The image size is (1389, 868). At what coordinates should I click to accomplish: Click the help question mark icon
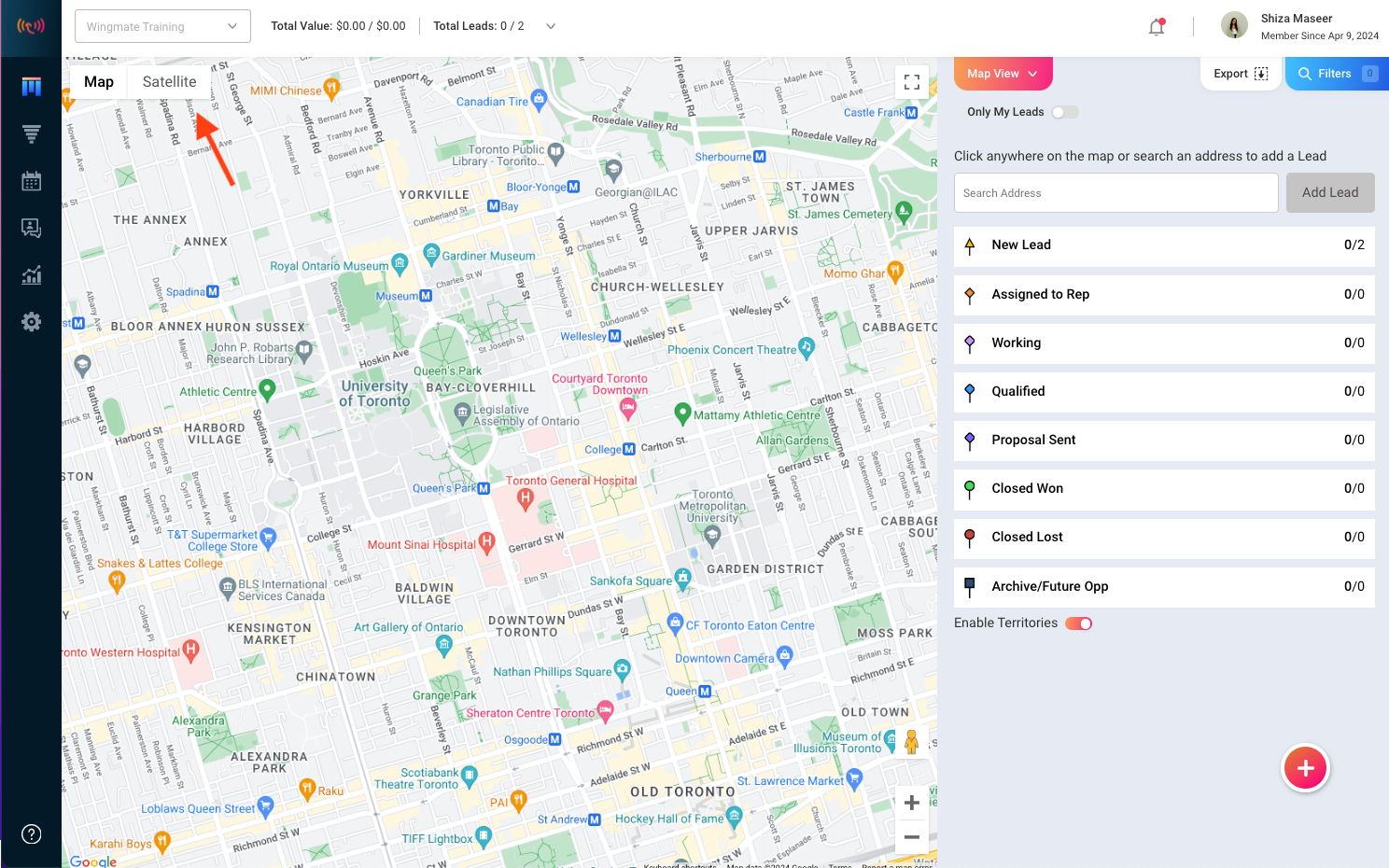coord(31,834)
